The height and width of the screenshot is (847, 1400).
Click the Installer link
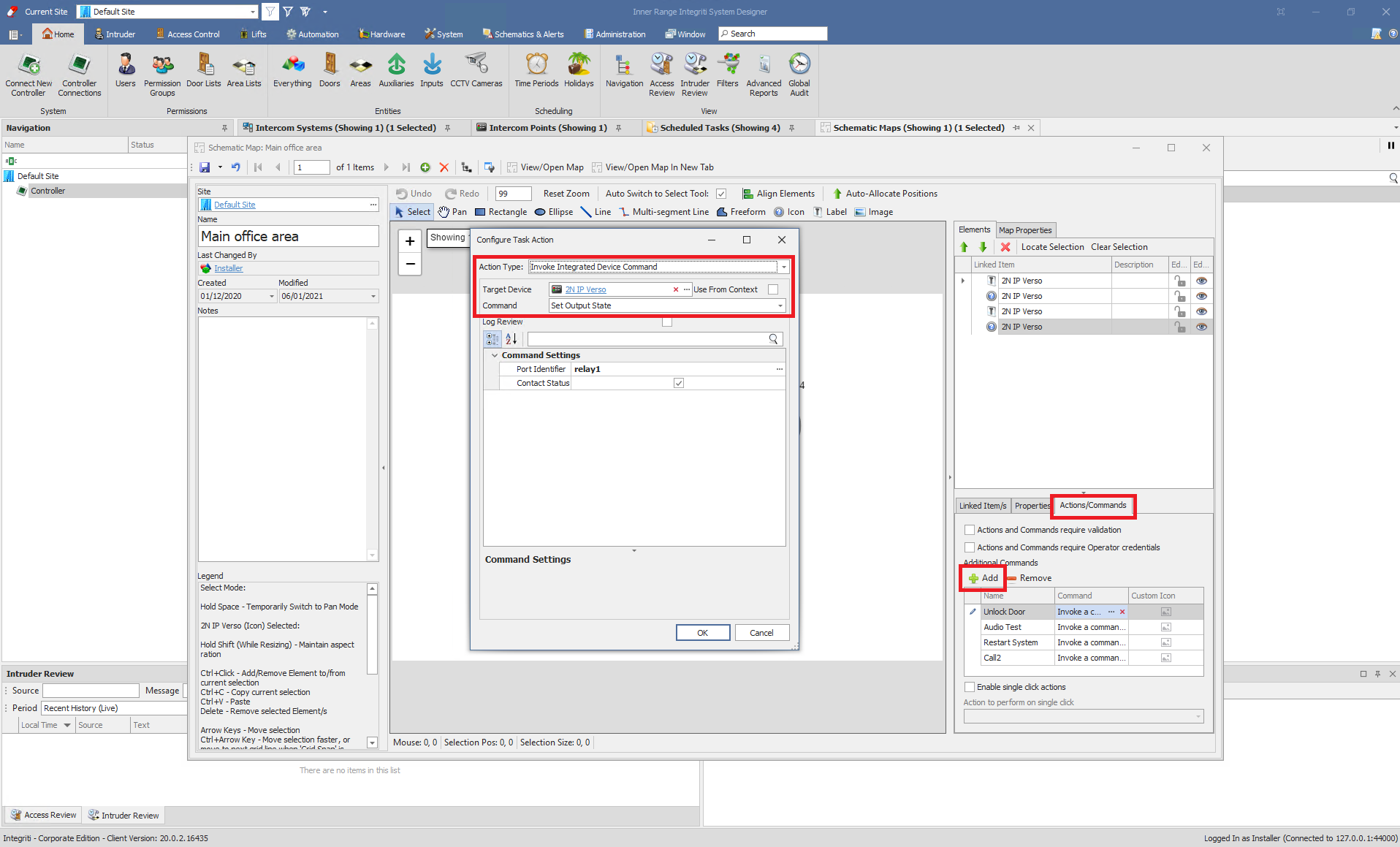pyautogui.click(x=228, y=268)
